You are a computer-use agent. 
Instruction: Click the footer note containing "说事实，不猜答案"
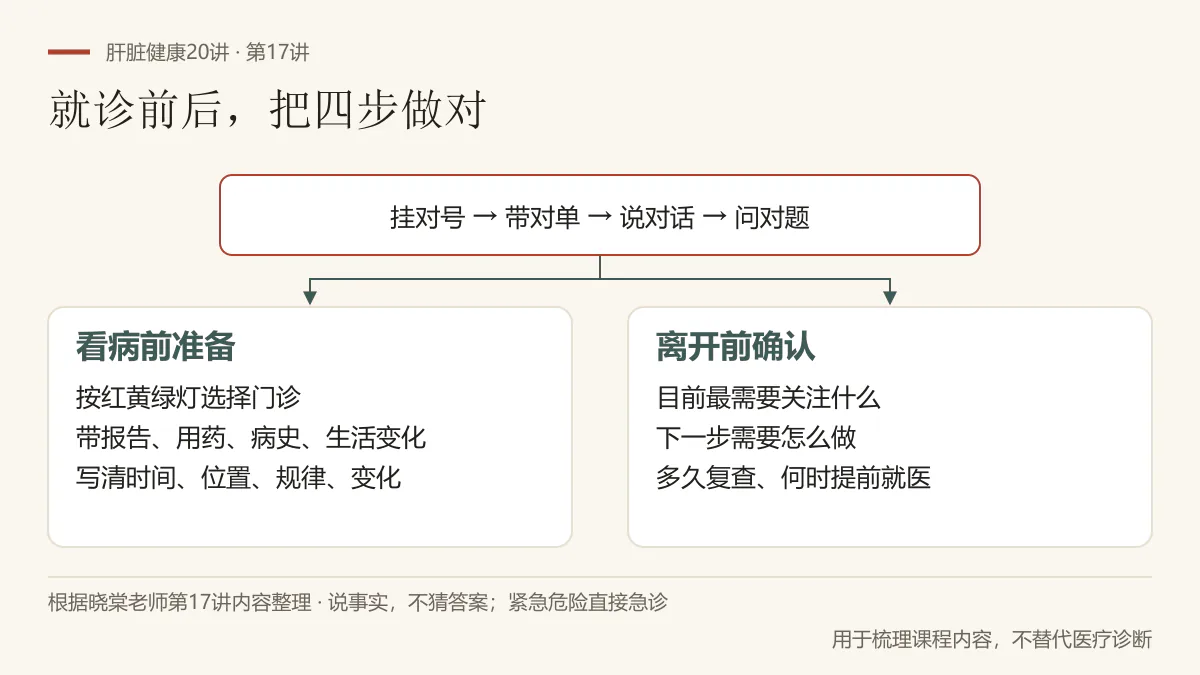pyautogui.click(x=358, y=602)
